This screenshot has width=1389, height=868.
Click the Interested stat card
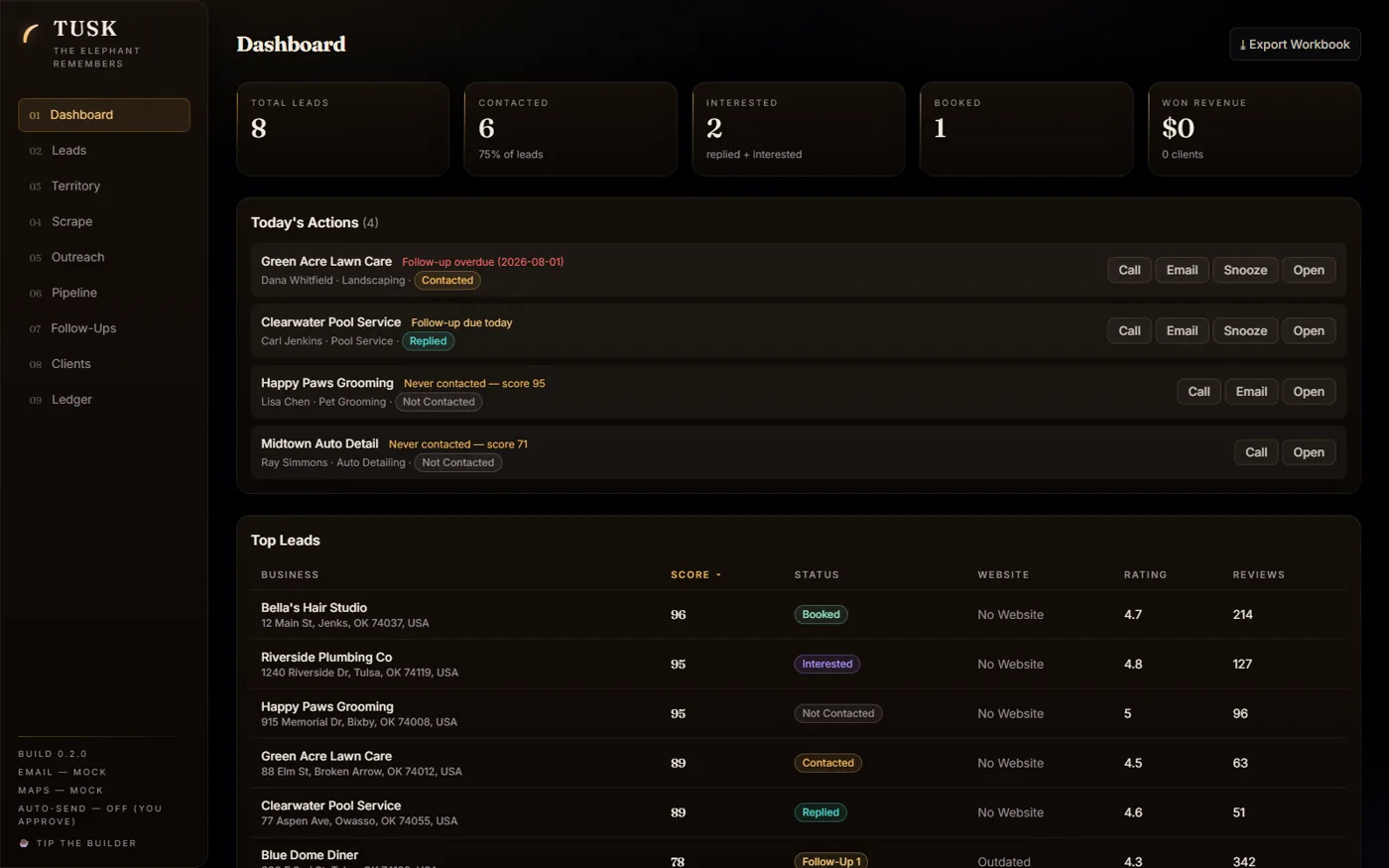pyautogui.click(x=799, y=129)
